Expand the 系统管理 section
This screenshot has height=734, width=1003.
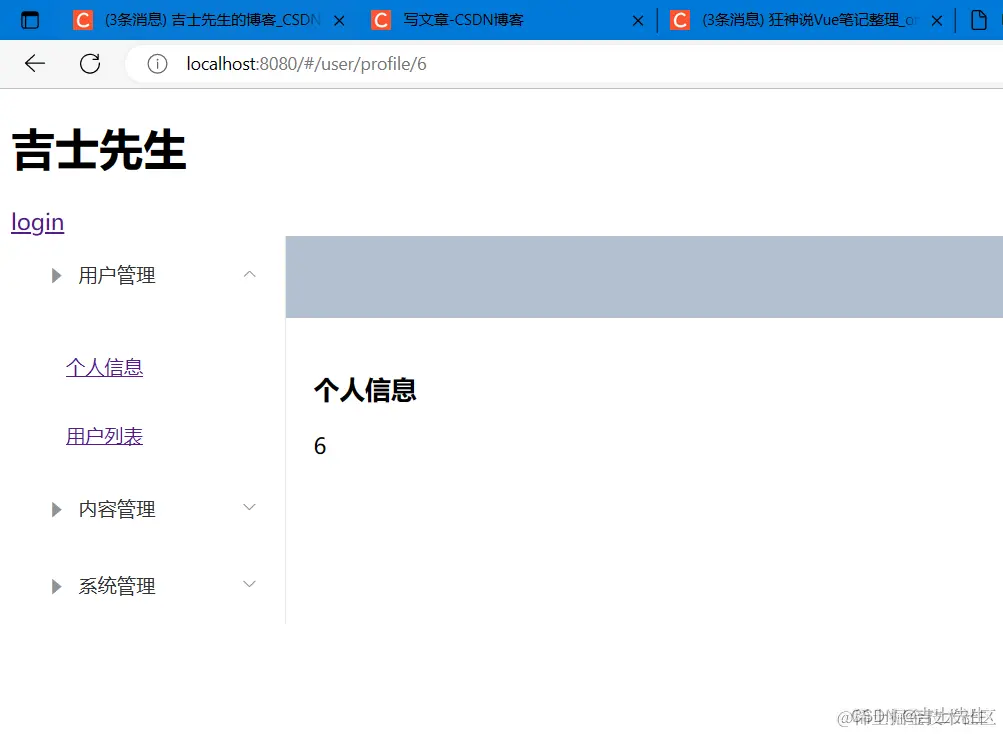(x=248, y=584)
